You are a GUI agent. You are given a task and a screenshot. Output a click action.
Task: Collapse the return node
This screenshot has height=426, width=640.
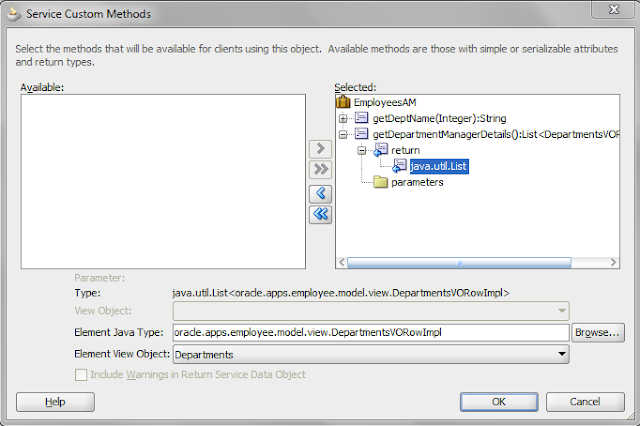tap(362, 151)
